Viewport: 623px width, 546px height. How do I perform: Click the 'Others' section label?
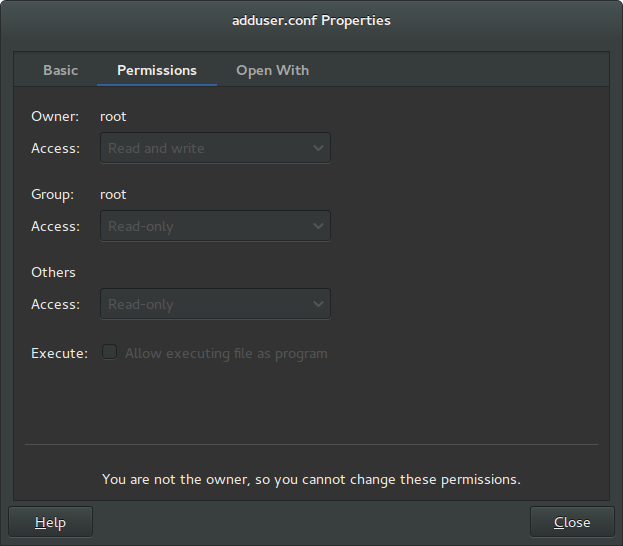[x=53, y=272]
